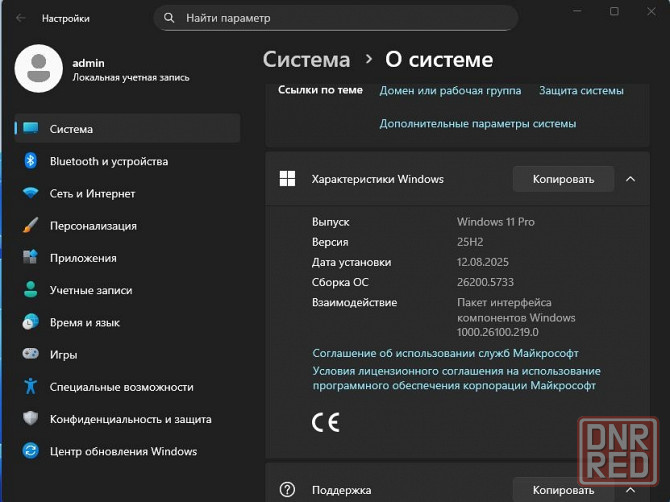
Task: Open the Система category
Action: [127, 128]
